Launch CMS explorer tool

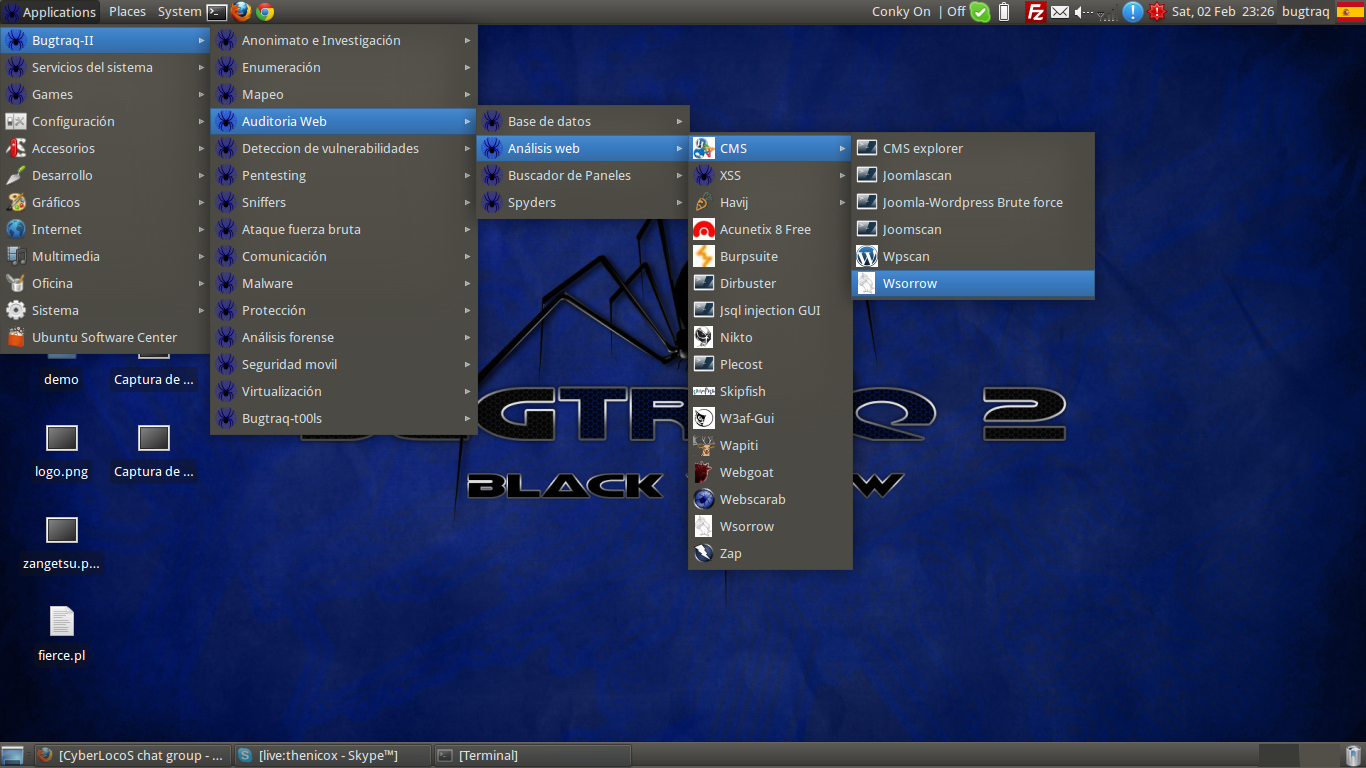[x=973, y=148]
